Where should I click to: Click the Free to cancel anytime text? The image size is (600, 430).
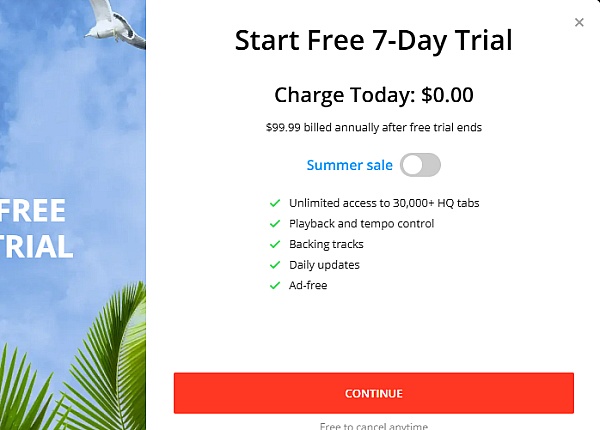tap(373, 426)
